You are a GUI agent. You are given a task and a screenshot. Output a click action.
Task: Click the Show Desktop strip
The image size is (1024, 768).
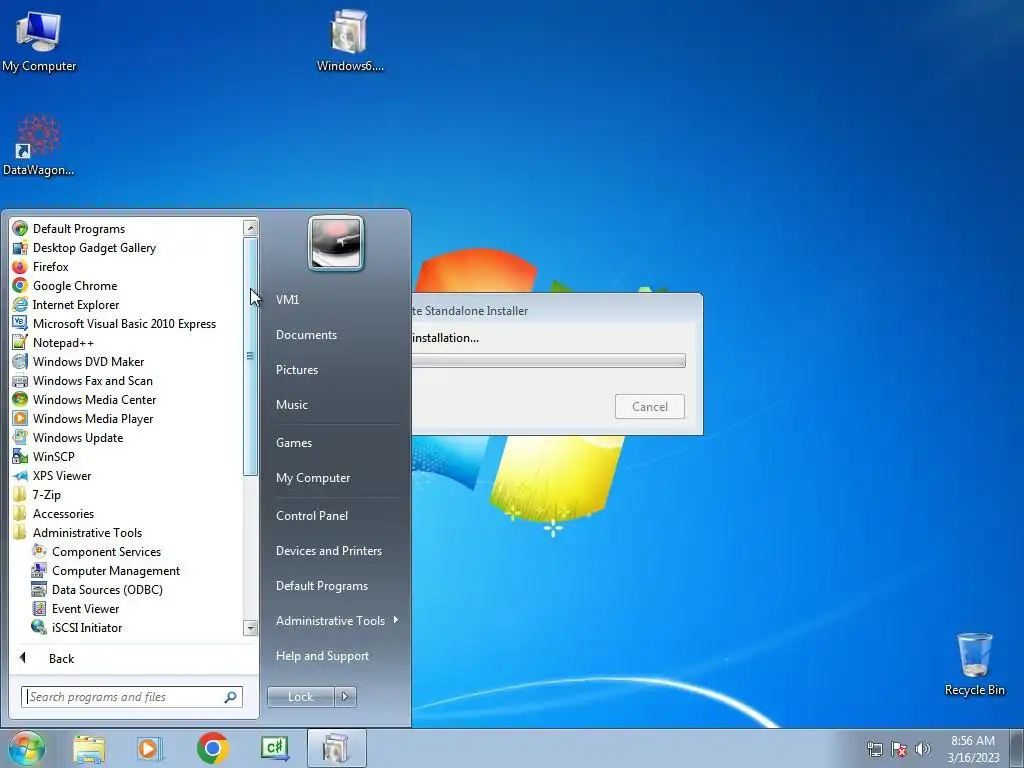pyautogui.click(x=1017, y=748)
